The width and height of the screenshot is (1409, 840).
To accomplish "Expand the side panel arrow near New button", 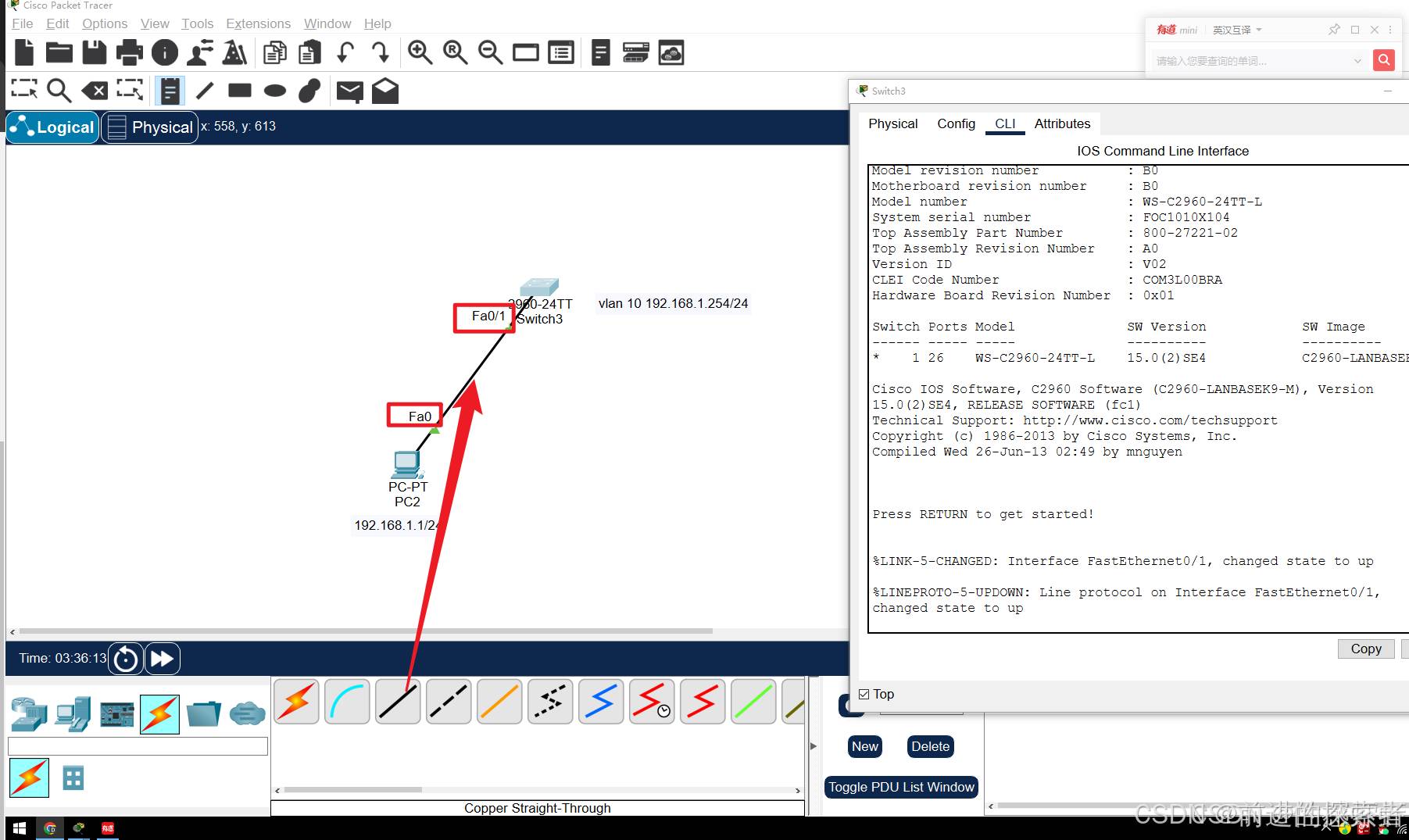I will 814,746.
